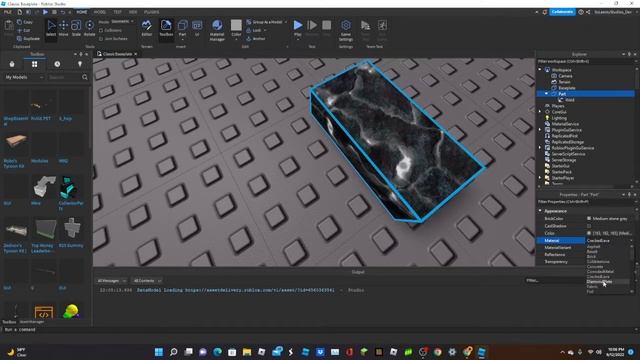The width and height of the screenshot is (640, 360).
Task: Select the R15 Dummy thumbnail
Action: 72,229
